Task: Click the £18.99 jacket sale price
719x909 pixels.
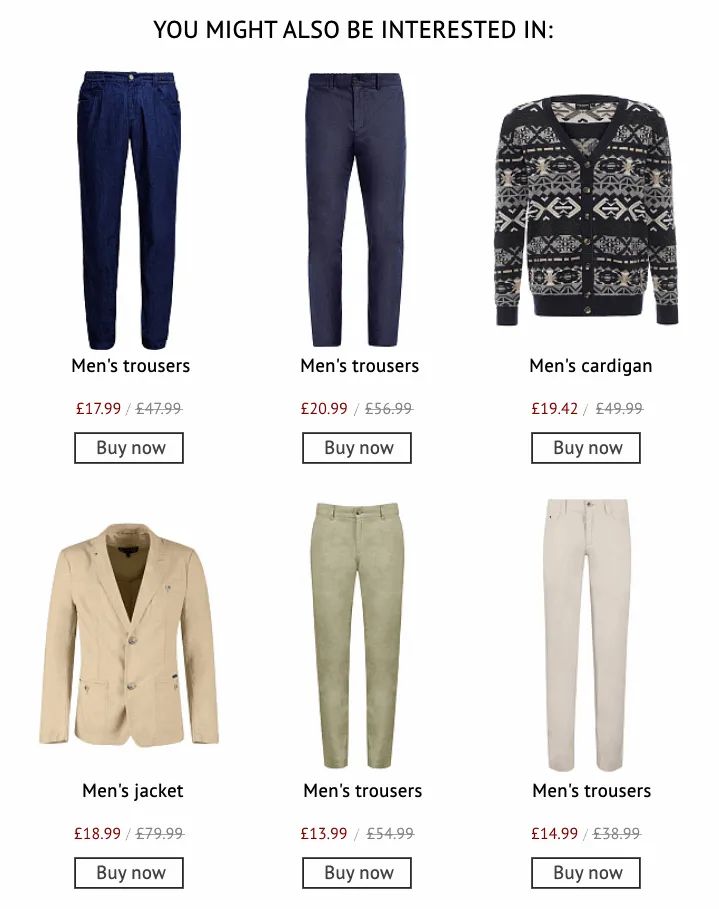Action: click(x=97, y=834)
